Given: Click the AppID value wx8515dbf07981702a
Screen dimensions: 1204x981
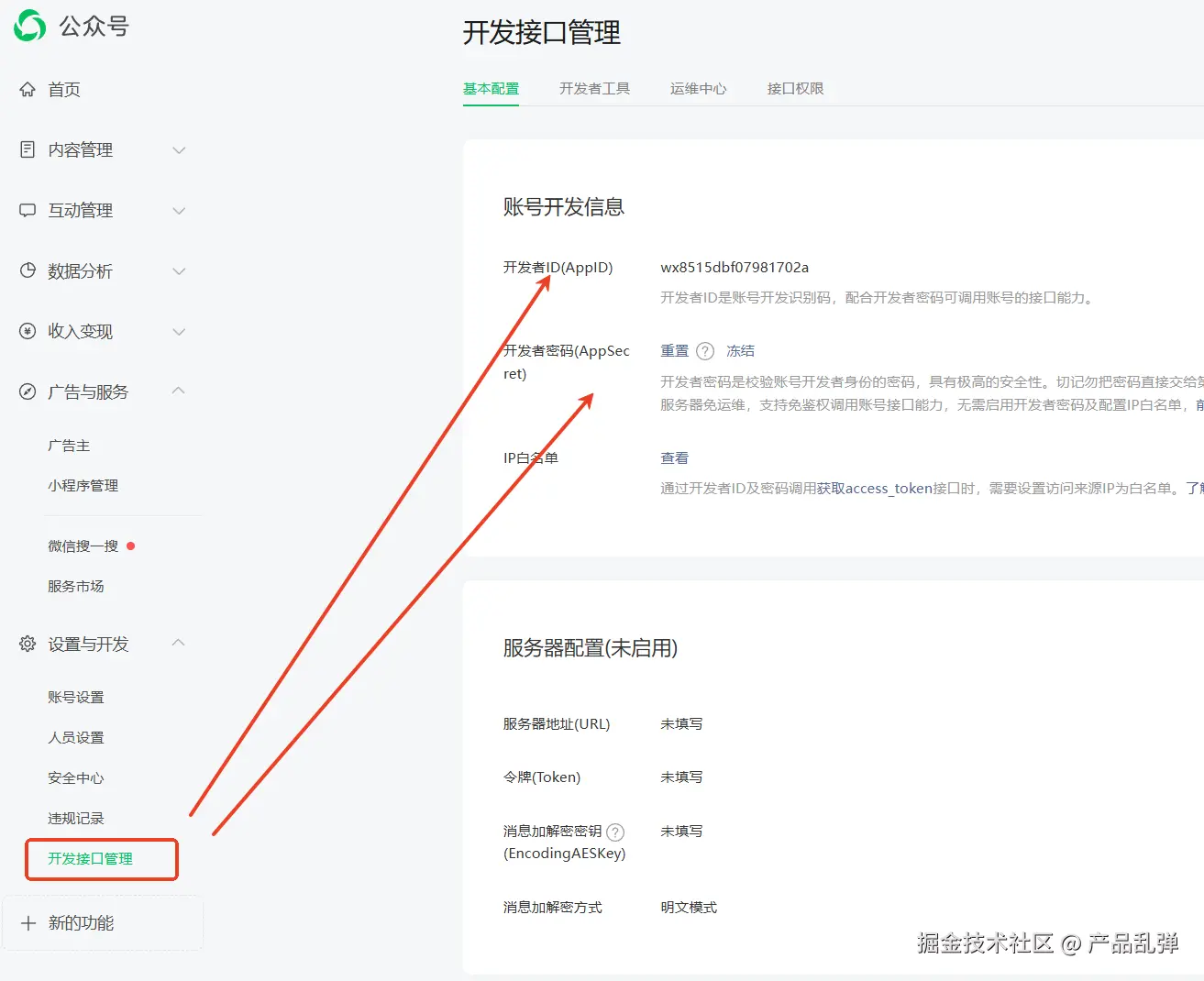Looking at the screenshot, I should (735, 268).
